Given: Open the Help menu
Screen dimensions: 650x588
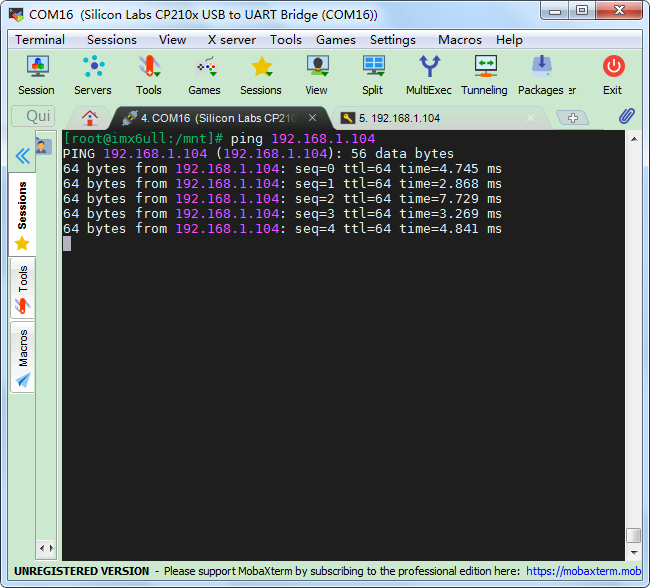Looking at the screenshot, I should [x=509, y=40].
